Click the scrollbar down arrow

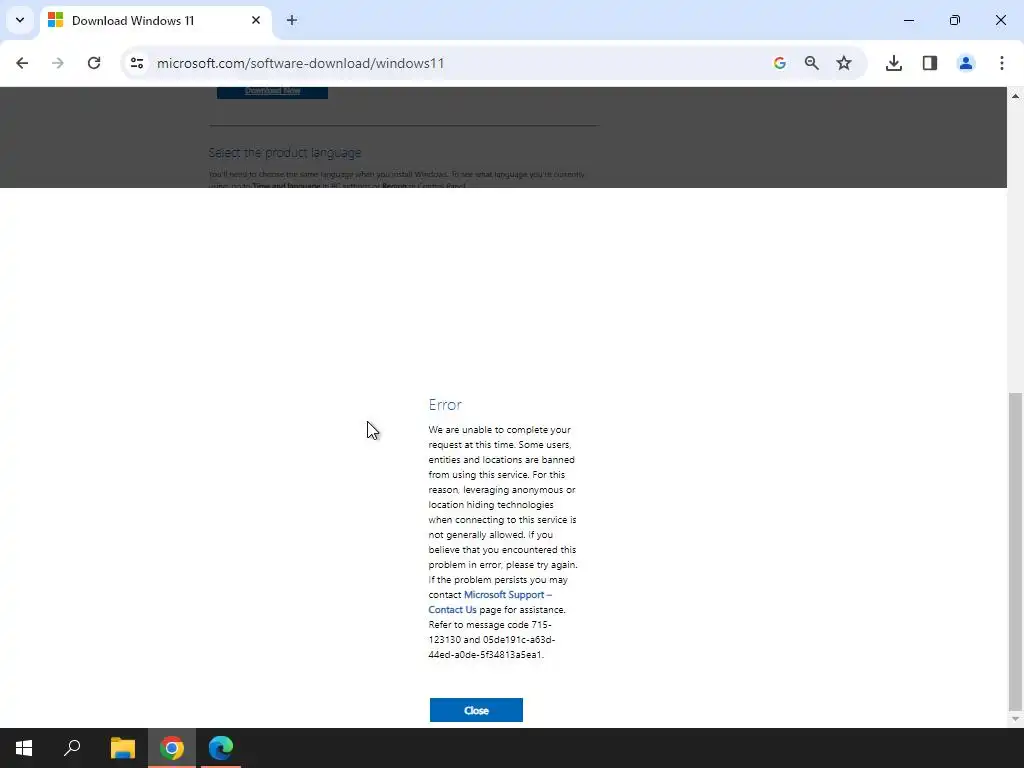pyautogui.click(x=1015, y=719)
